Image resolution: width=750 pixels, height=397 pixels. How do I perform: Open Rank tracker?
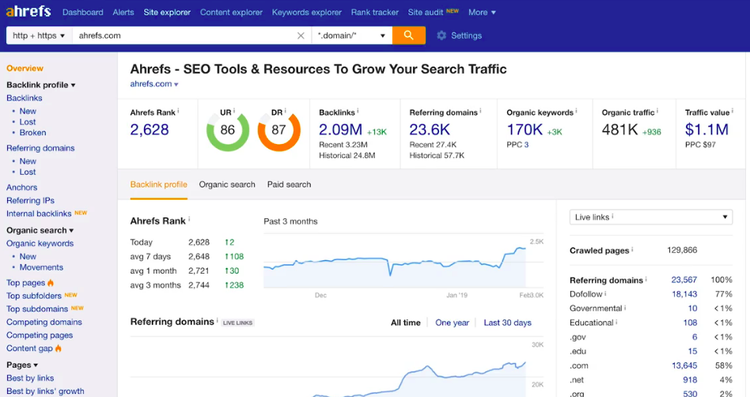click(x=375, y=12)
